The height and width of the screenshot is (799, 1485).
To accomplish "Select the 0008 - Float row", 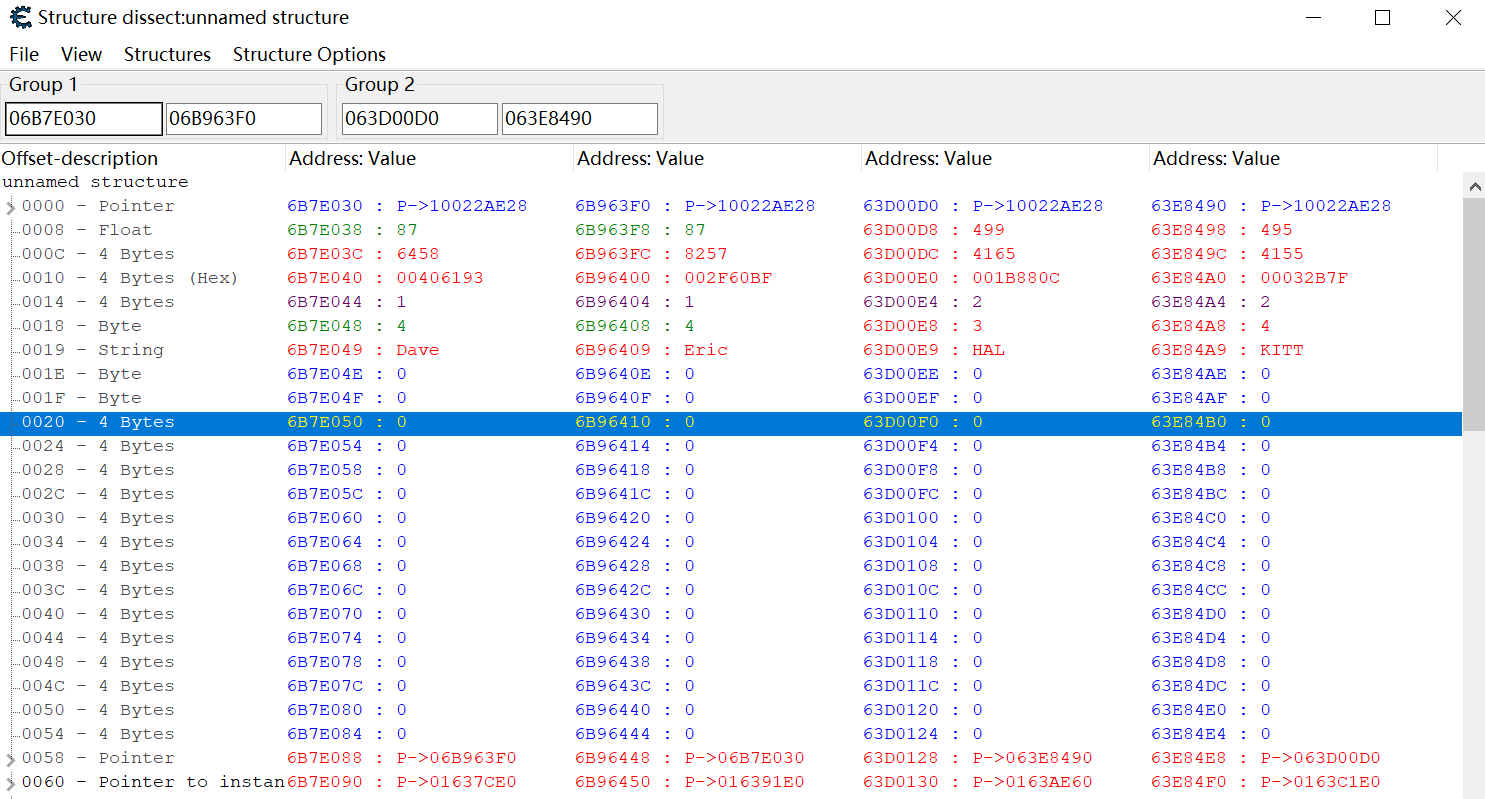I will point(731,230).
